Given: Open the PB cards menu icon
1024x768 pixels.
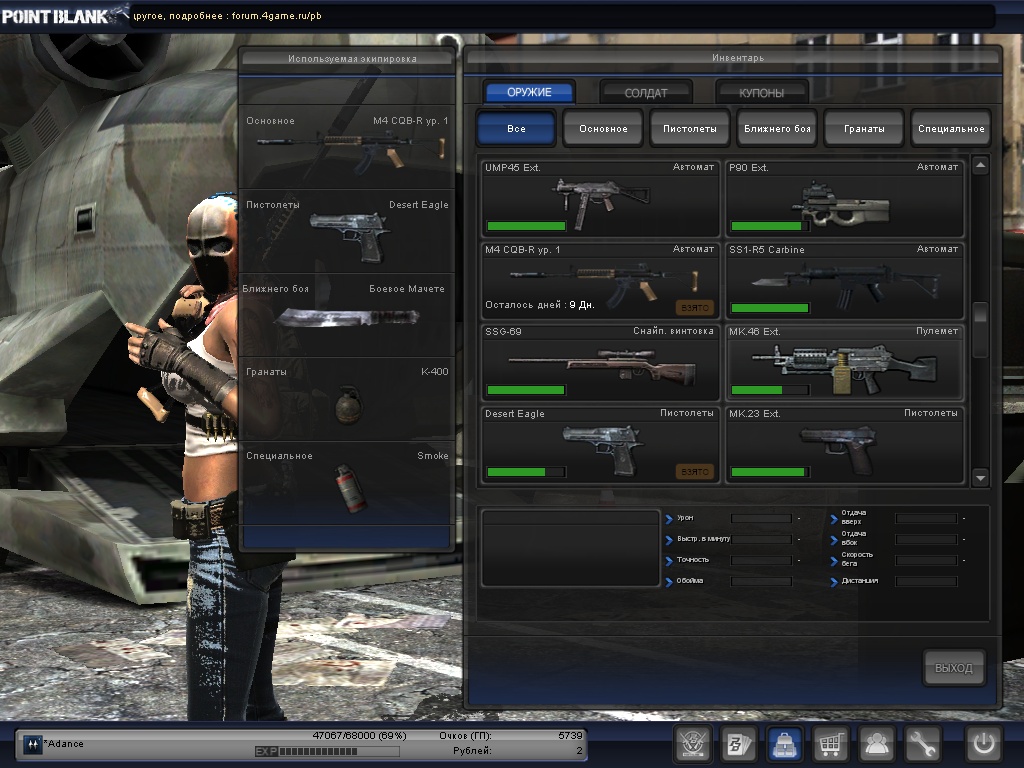Looking at the screenshot, I should 738,744.
